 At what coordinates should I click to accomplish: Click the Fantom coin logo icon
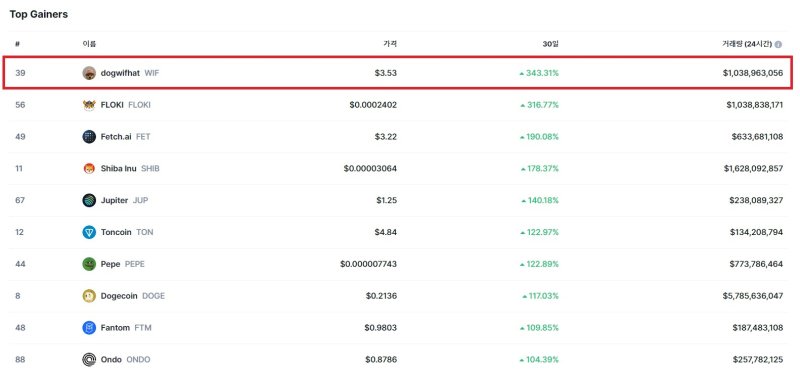89,328
